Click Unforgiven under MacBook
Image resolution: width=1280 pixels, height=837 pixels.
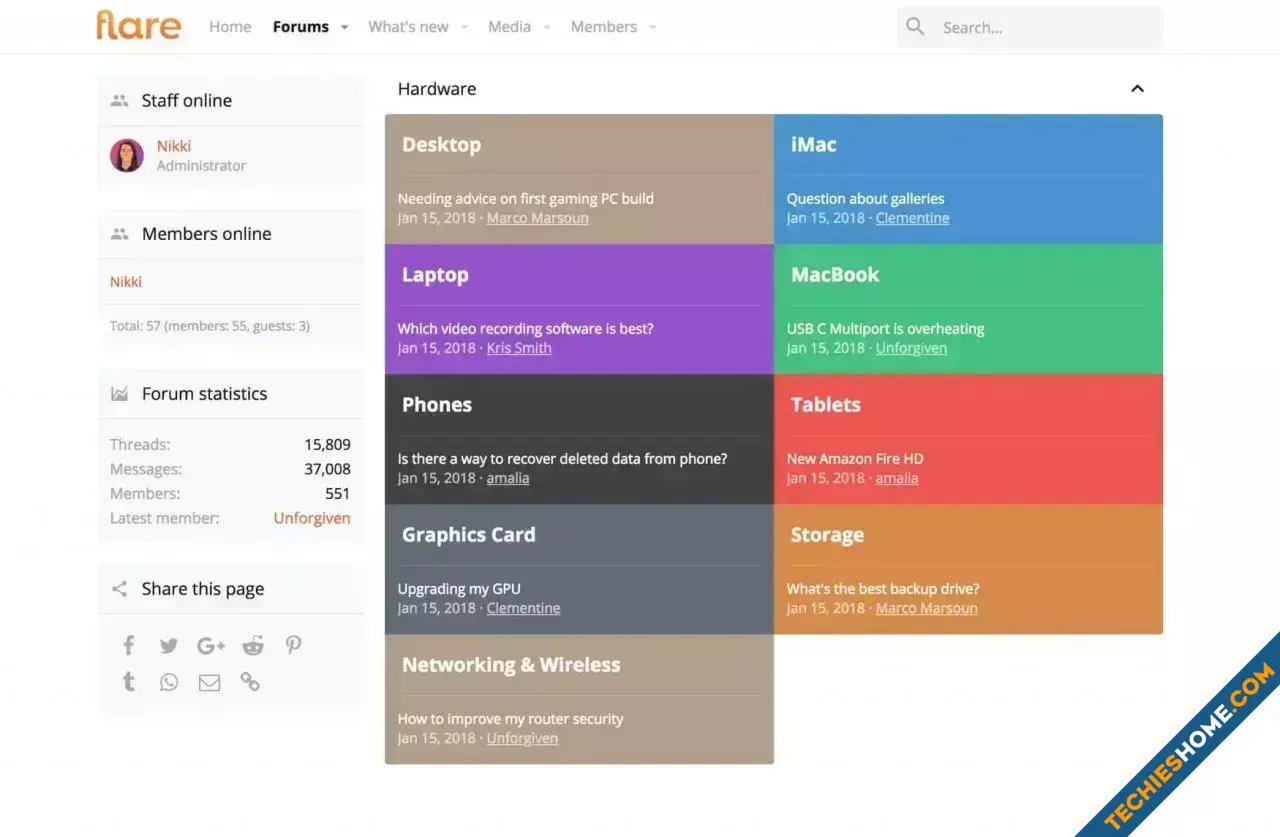click(911, 348)
